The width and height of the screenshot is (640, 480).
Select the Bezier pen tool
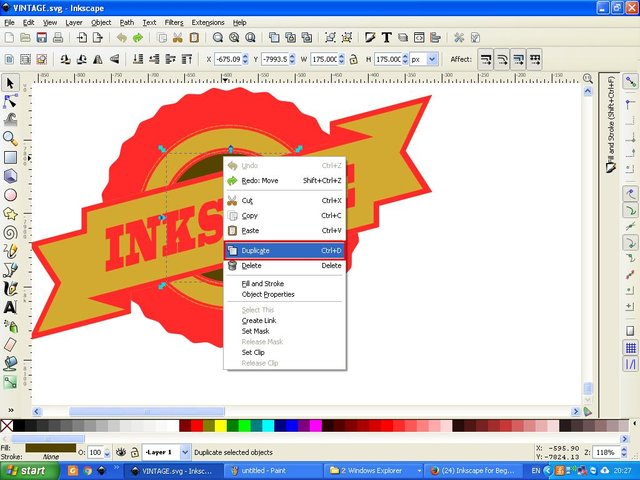10,270
